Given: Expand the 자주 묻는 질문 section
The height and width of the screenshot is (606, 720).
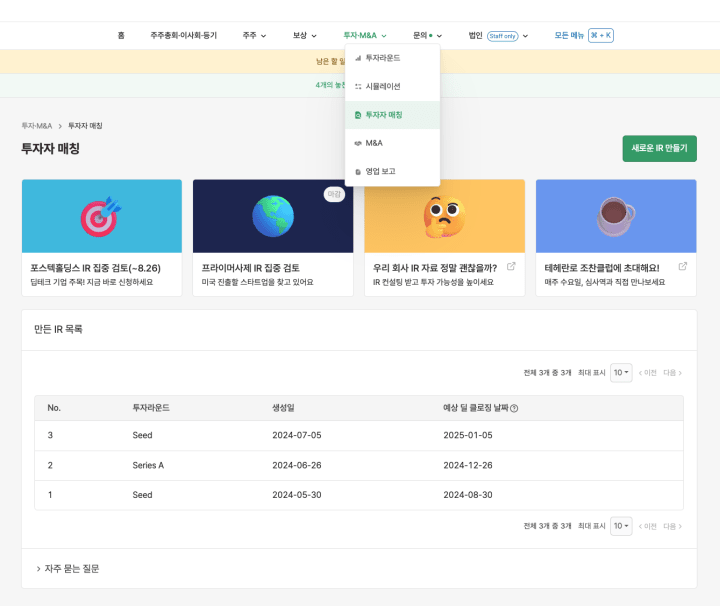Looking at the screenshot, I should (x=68, y=569).
